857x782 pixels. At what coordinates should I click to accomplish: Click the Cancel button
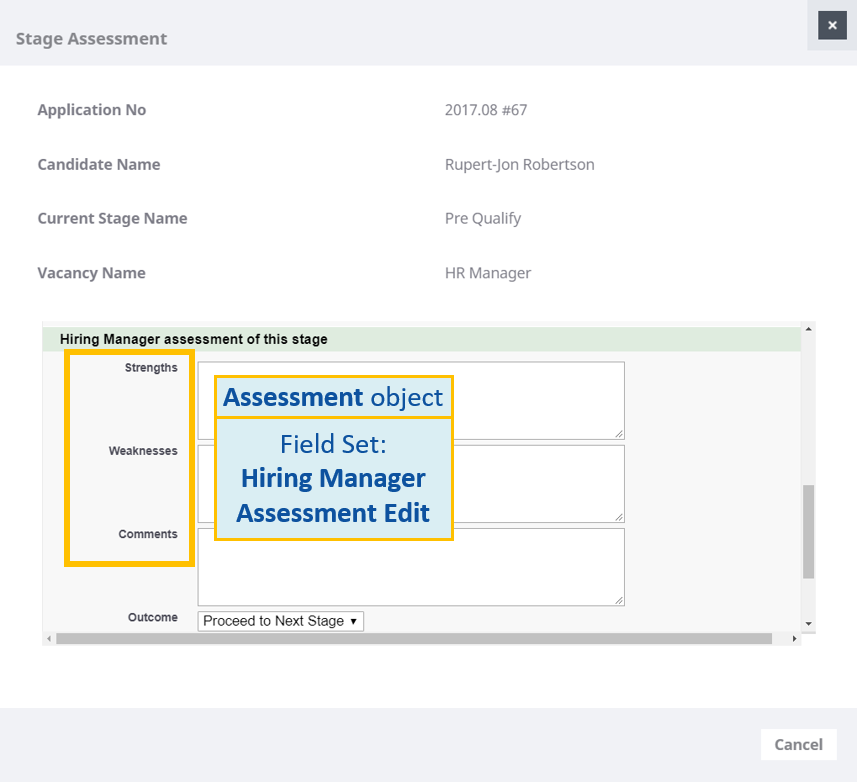coord(798,744)
